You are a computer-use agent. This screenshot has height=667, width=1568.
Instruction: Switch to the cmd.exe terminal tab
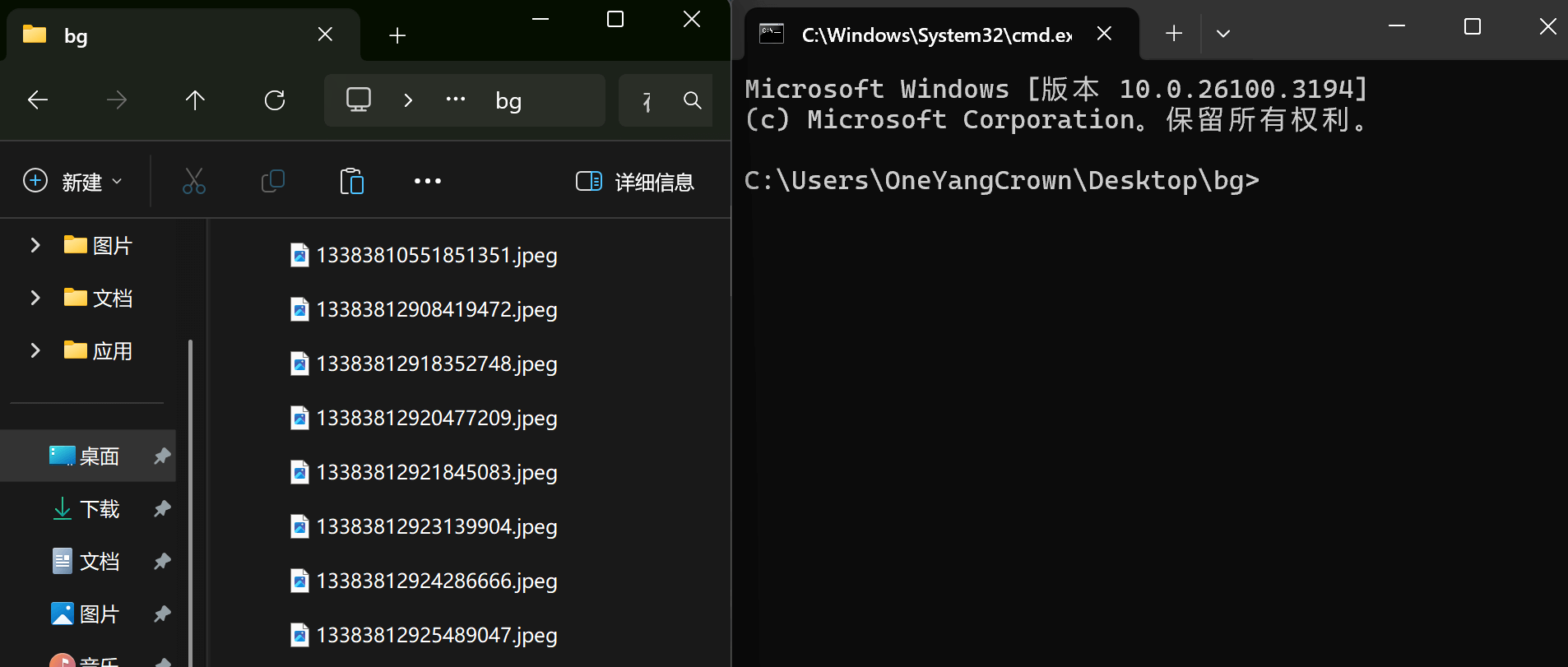[935, 35]
